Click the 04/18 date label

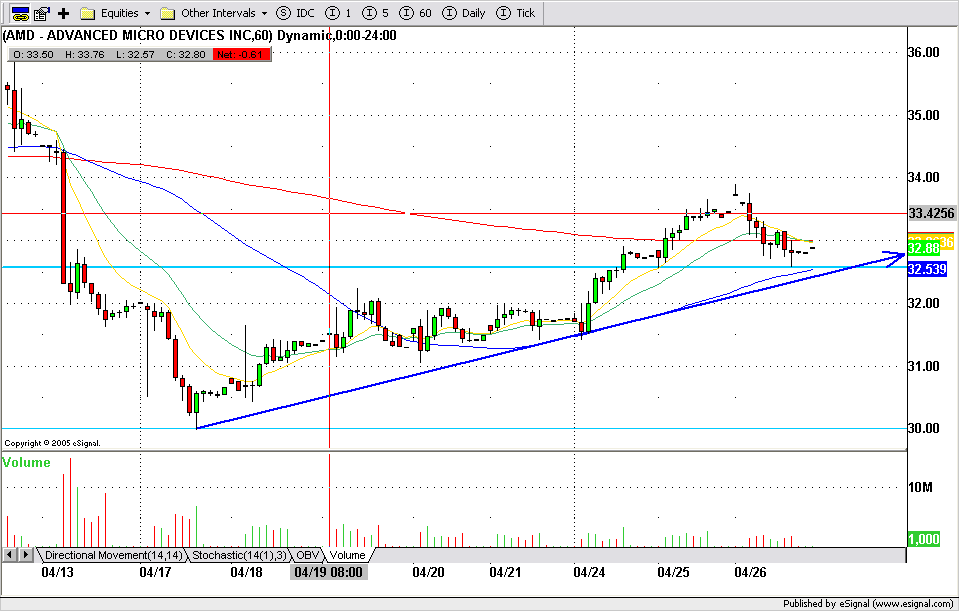246,572
